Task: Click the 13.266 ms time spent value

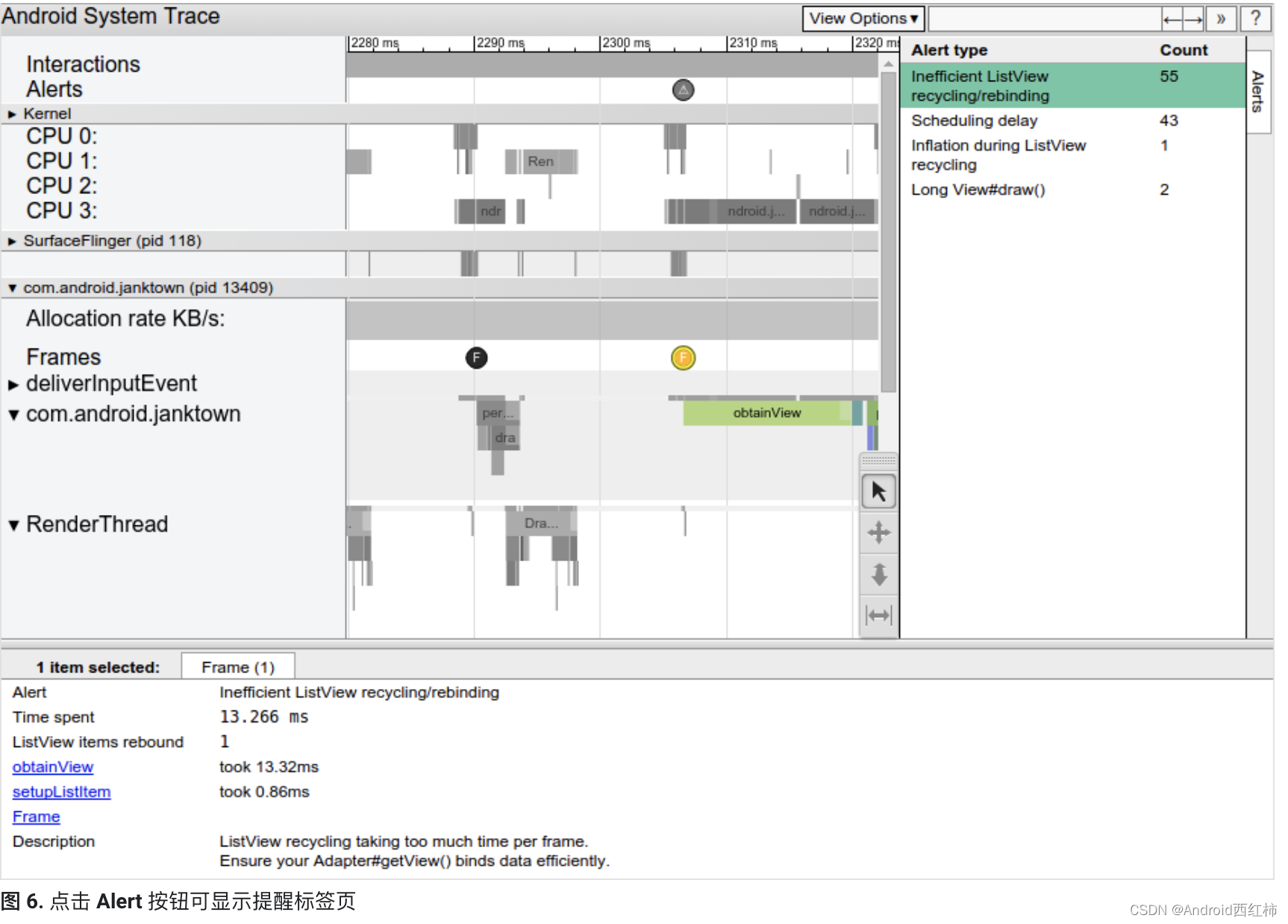Action: pos(263,717)
